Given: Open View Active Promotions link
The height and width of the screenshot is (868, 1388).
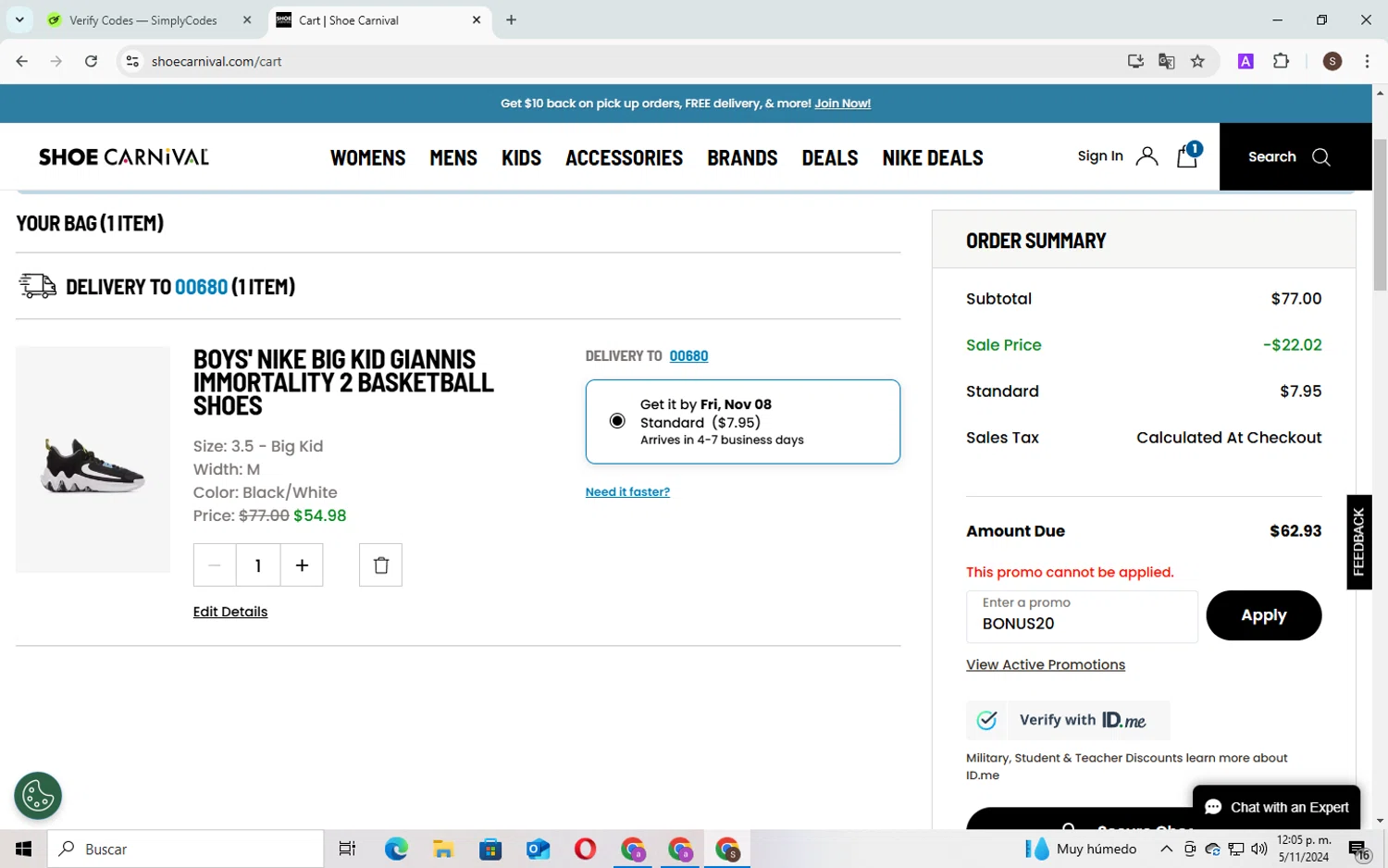Looking at the screenshot, I should pos(1046,664).
